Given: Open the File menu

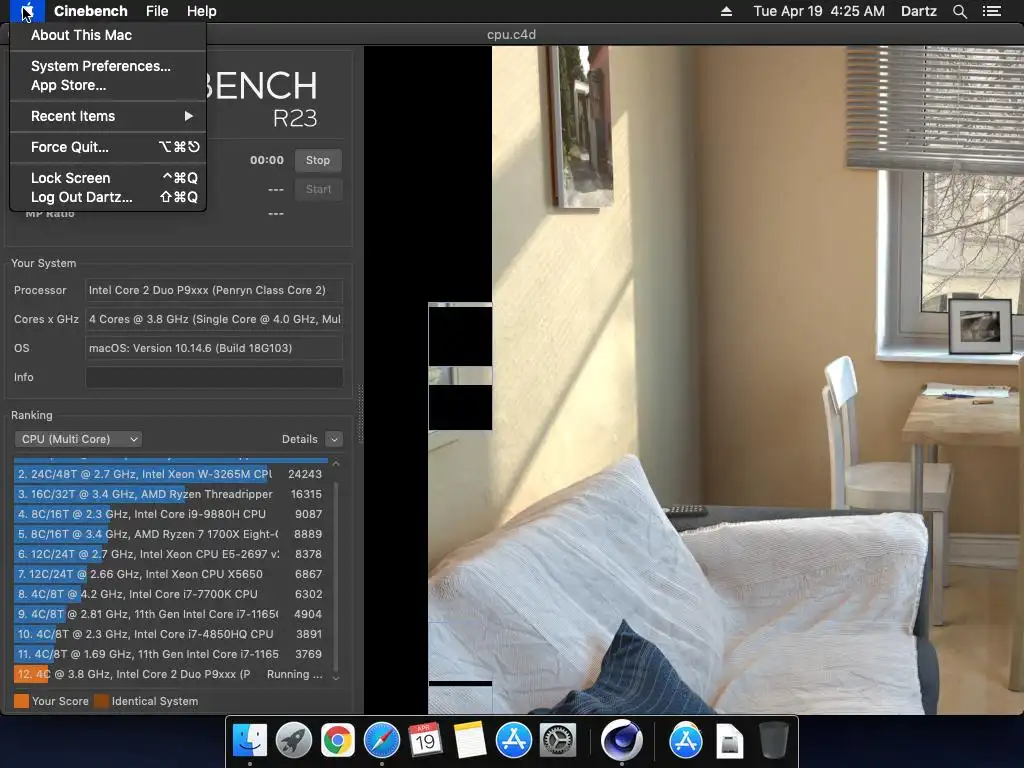Looking at the screenshot, I should coord(157,11).
